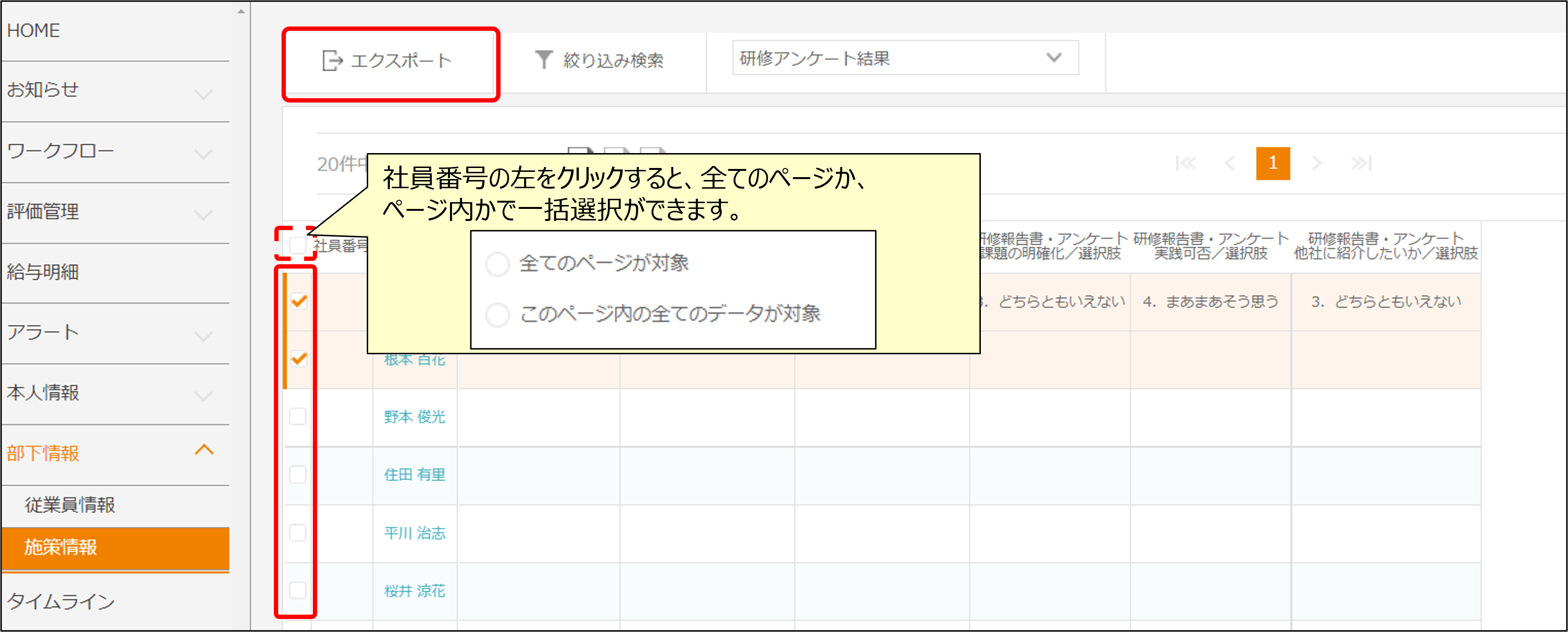
Task: Go to first page pagination icon
Action: pyautogui.click(x=1186, y=163)
